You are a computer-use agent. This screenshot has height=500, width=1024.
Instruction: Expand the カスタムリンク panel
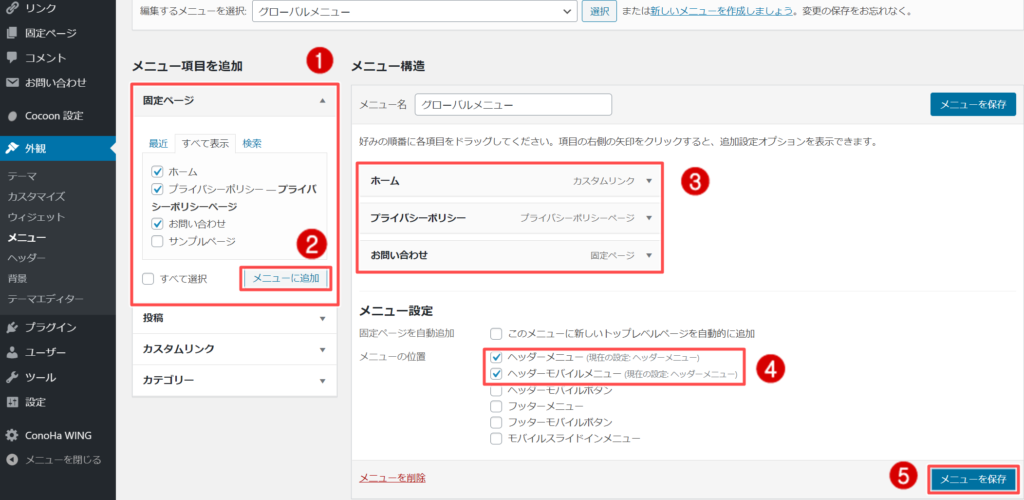[x=234, y=349]
